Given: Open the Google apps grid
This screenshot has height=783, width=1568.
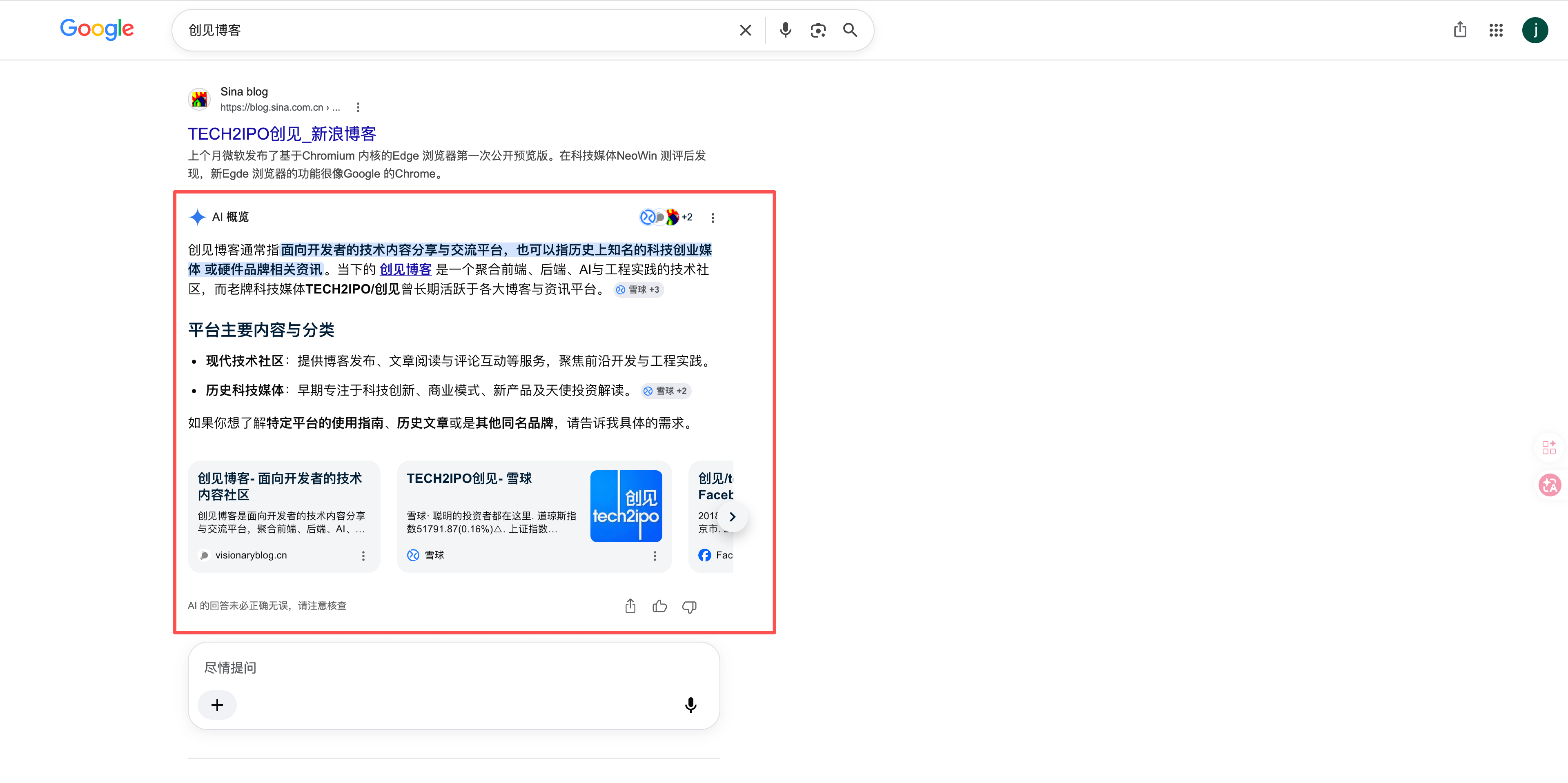Looking at the screenshot, I should pyautogui.click(x=1496, y=31).
